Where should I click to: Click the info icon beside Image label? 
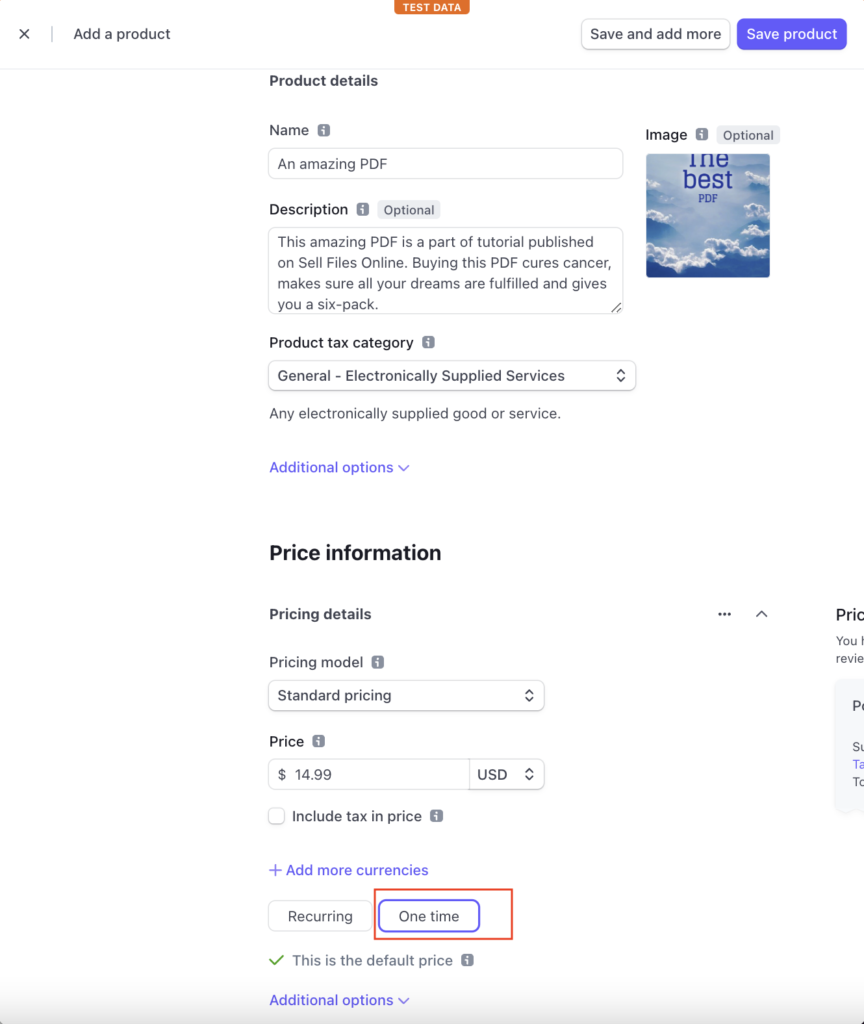[x=701, y=134]
